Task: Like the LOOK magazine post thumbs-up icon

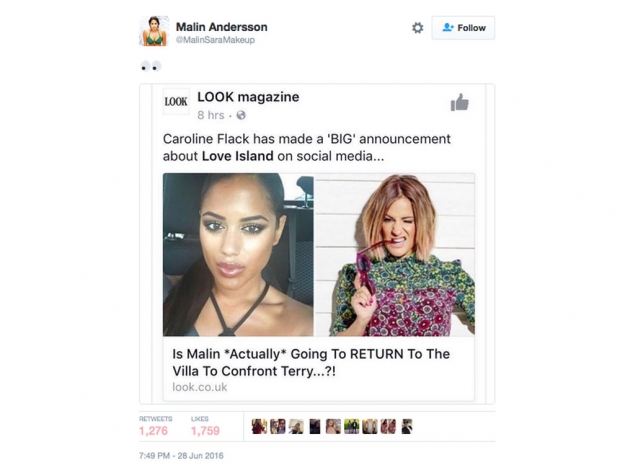Action: coord(459,103)
